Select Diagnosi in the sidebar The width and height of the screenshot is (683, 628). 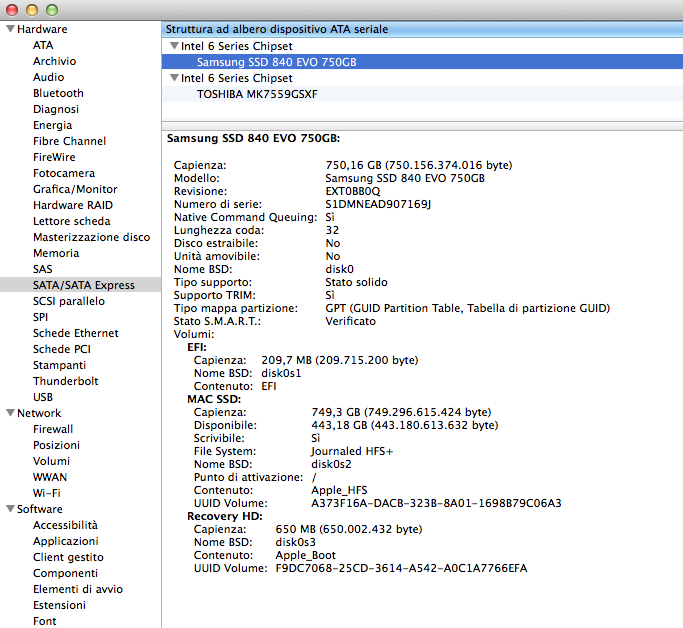point(56,109)
